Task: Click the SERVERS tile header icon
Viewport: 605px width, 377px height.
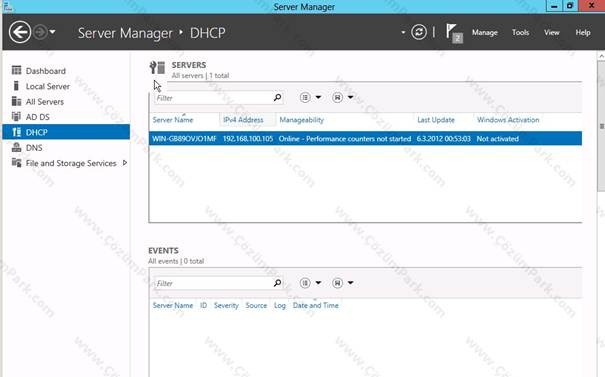Action: pos(157,68)
